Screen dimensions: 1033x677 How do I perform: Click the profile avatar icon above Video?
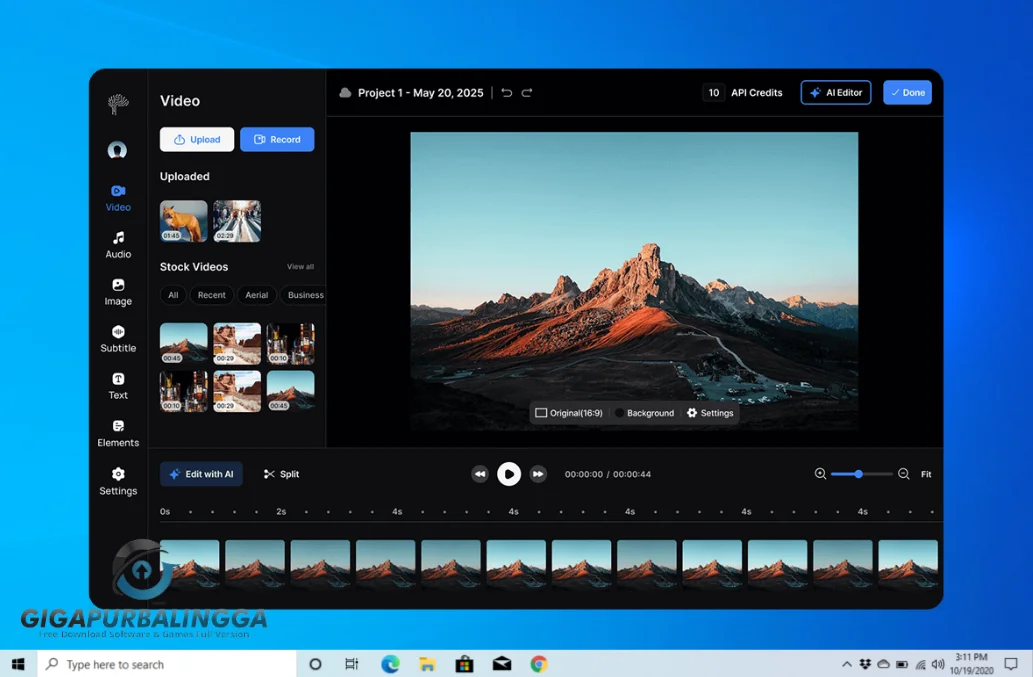tap(117, 150)
